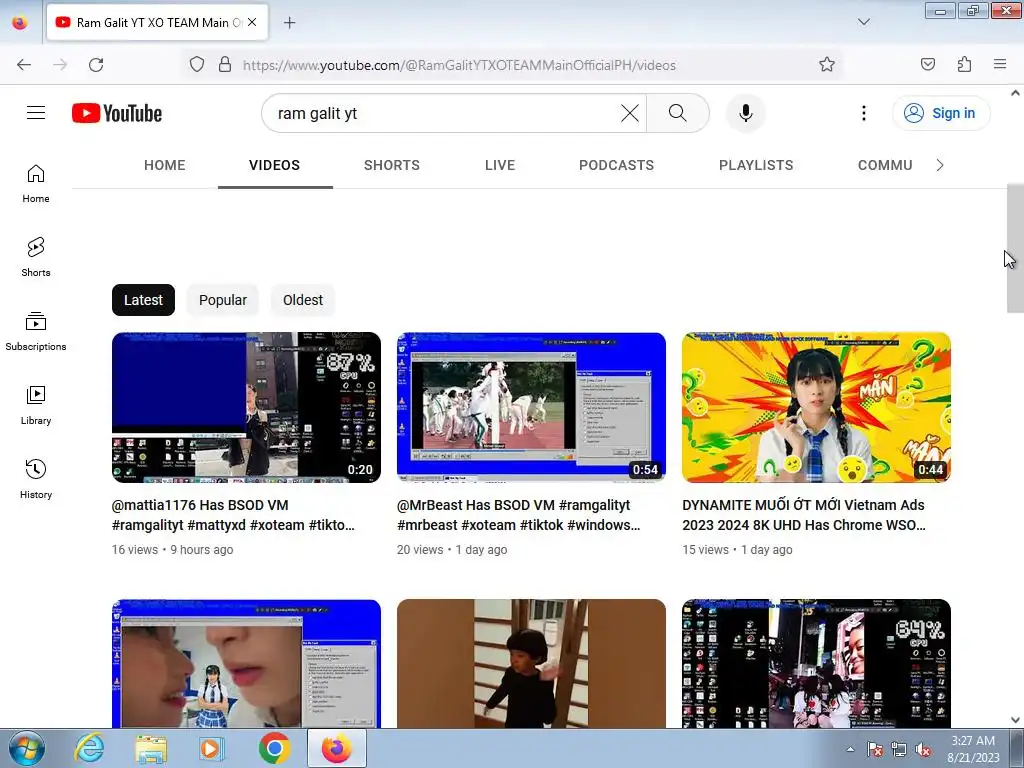Click the magnifier search button
This screenshot has height=768, width=1024.
pyautogui.click(x=678, y=113)
